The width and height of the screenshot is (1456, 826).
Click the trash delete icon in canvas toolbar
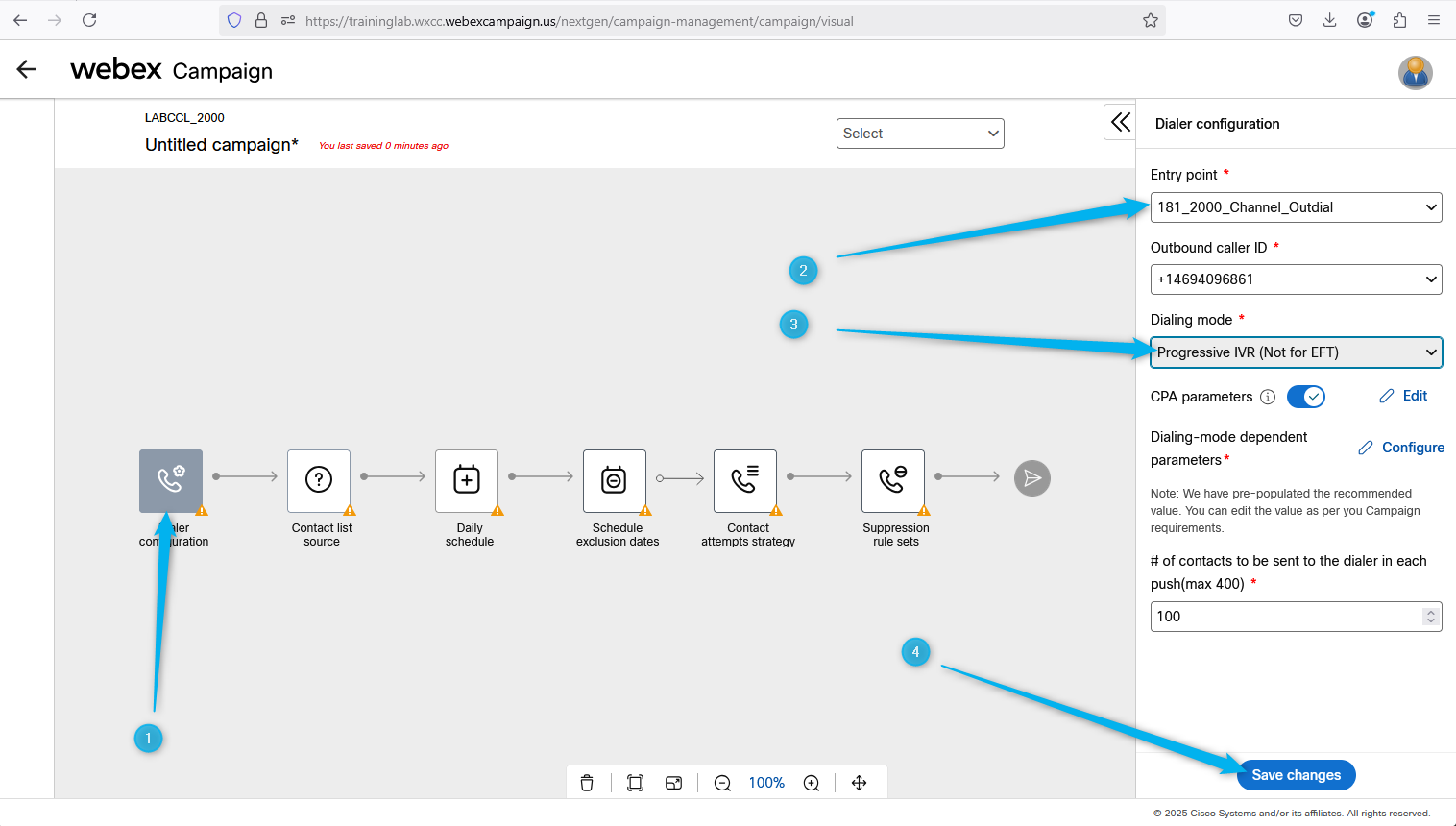(x=587, y=783)
